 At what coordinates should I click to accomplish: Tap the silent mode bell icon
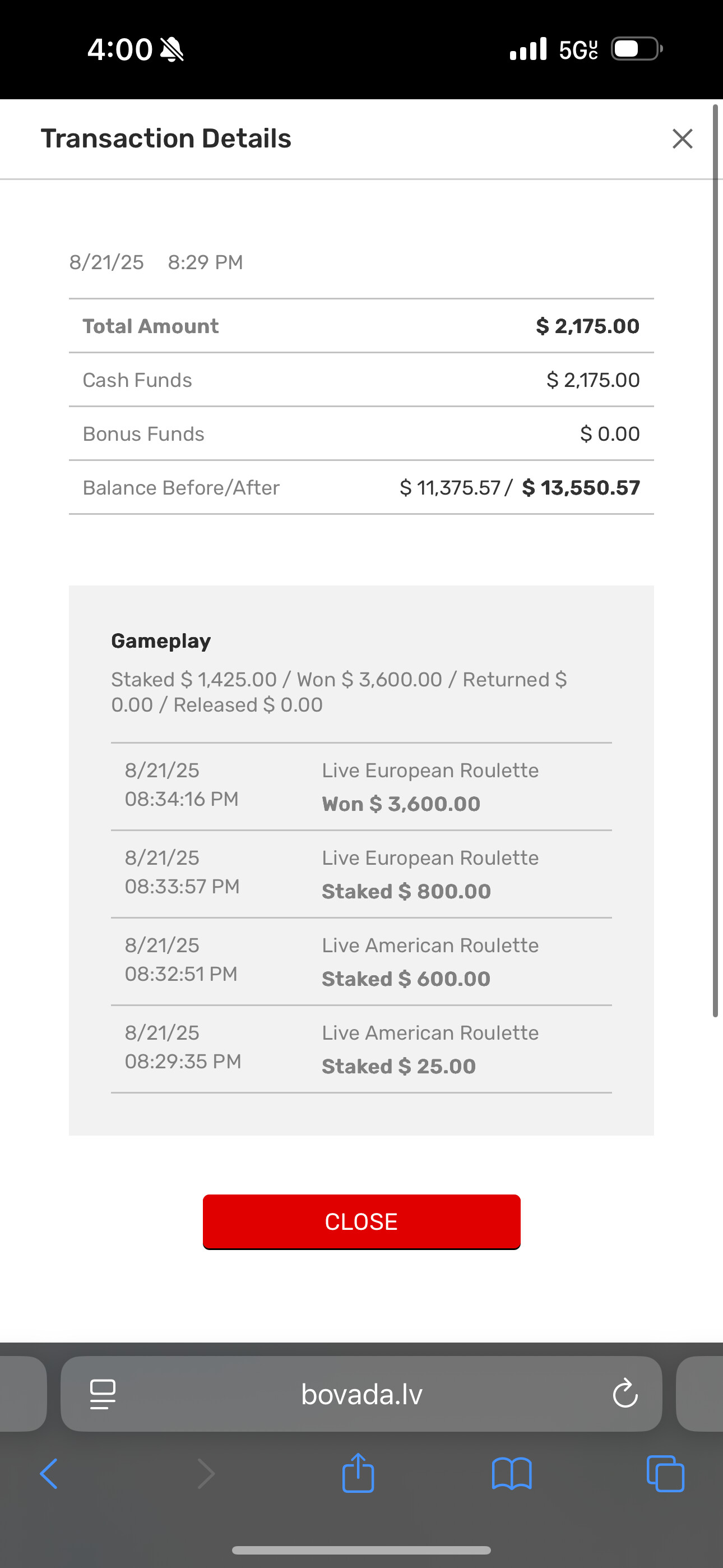pyautogui.click(x=172, y=49)
